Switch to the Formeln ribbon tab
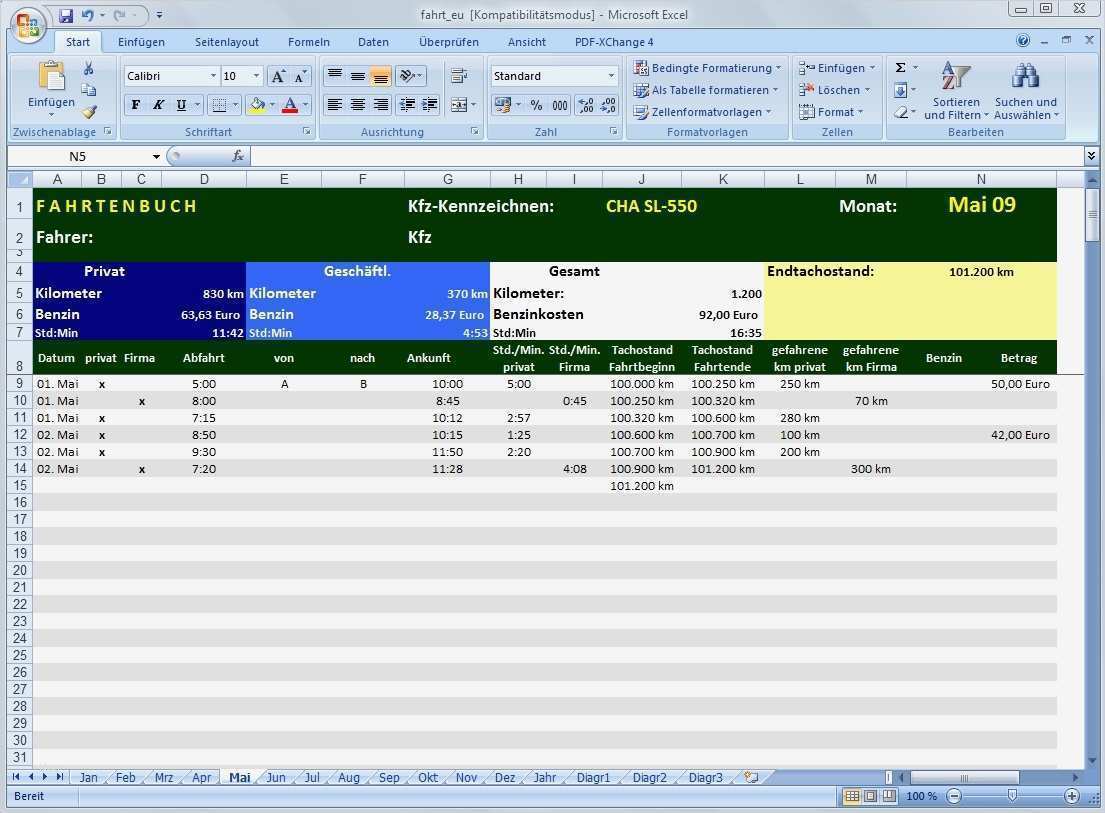Viewport: 1105px width, 813px height. click(x=309, y=42)
